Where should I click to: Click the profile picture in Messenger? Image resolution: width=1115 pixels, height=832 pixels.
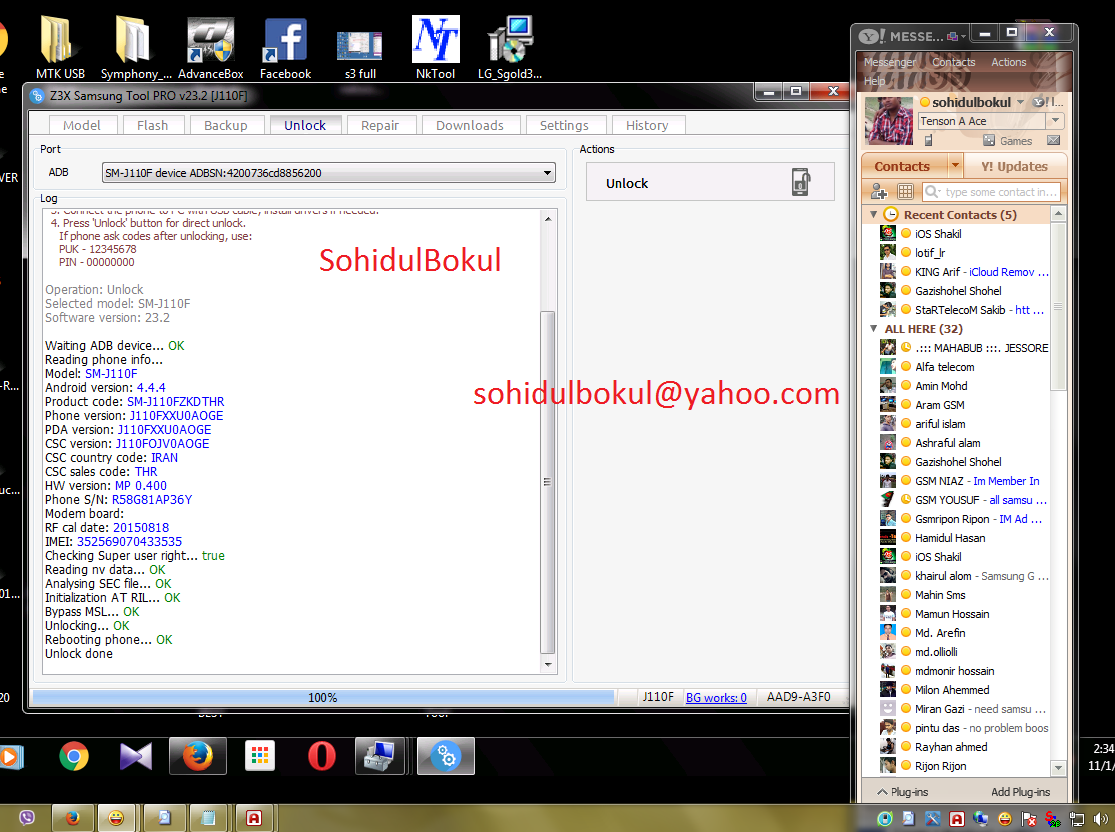[888, 121]
